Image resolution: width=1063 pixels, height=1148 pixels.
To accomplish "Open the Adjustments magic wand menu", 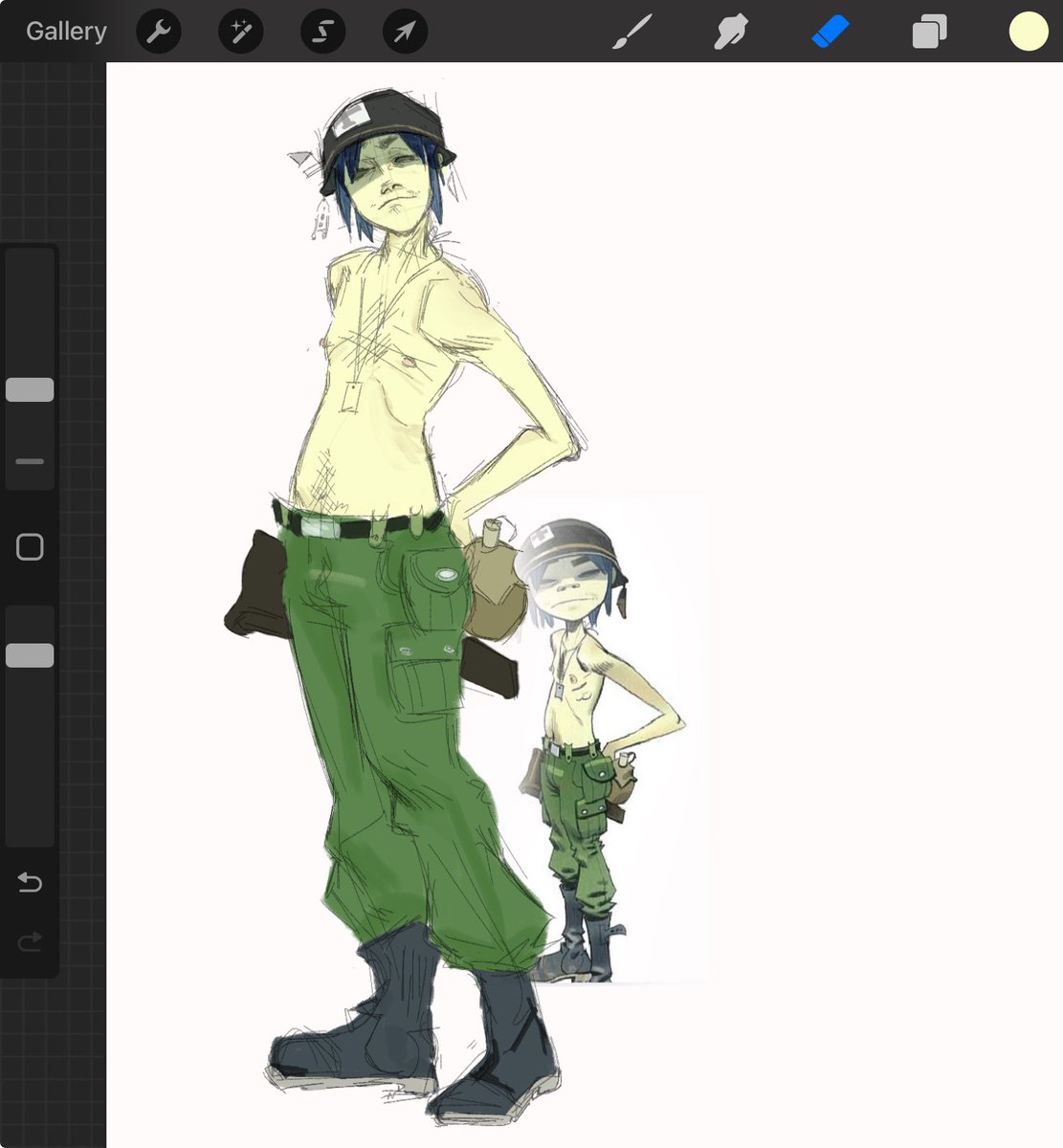I will click(x=241, y=32).
